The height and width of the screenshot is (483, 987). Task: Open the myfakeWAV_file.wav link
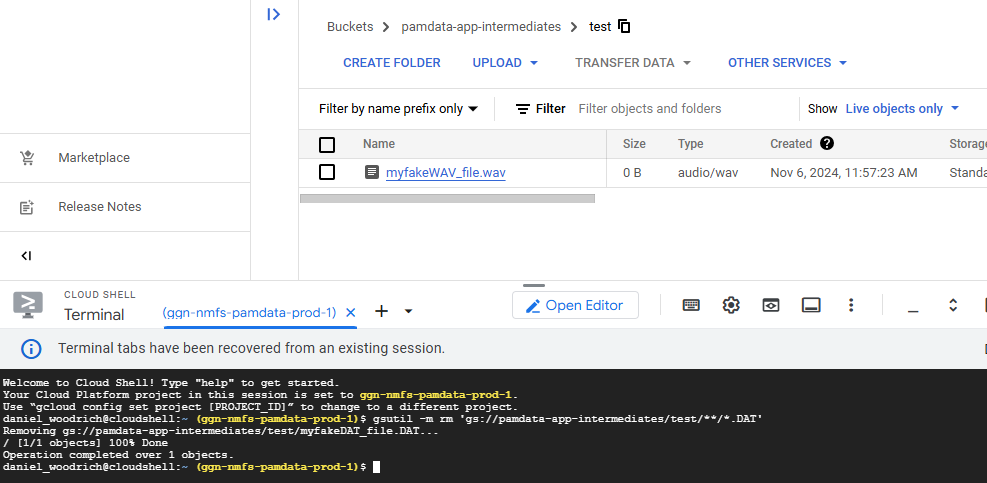pos(445,173)
